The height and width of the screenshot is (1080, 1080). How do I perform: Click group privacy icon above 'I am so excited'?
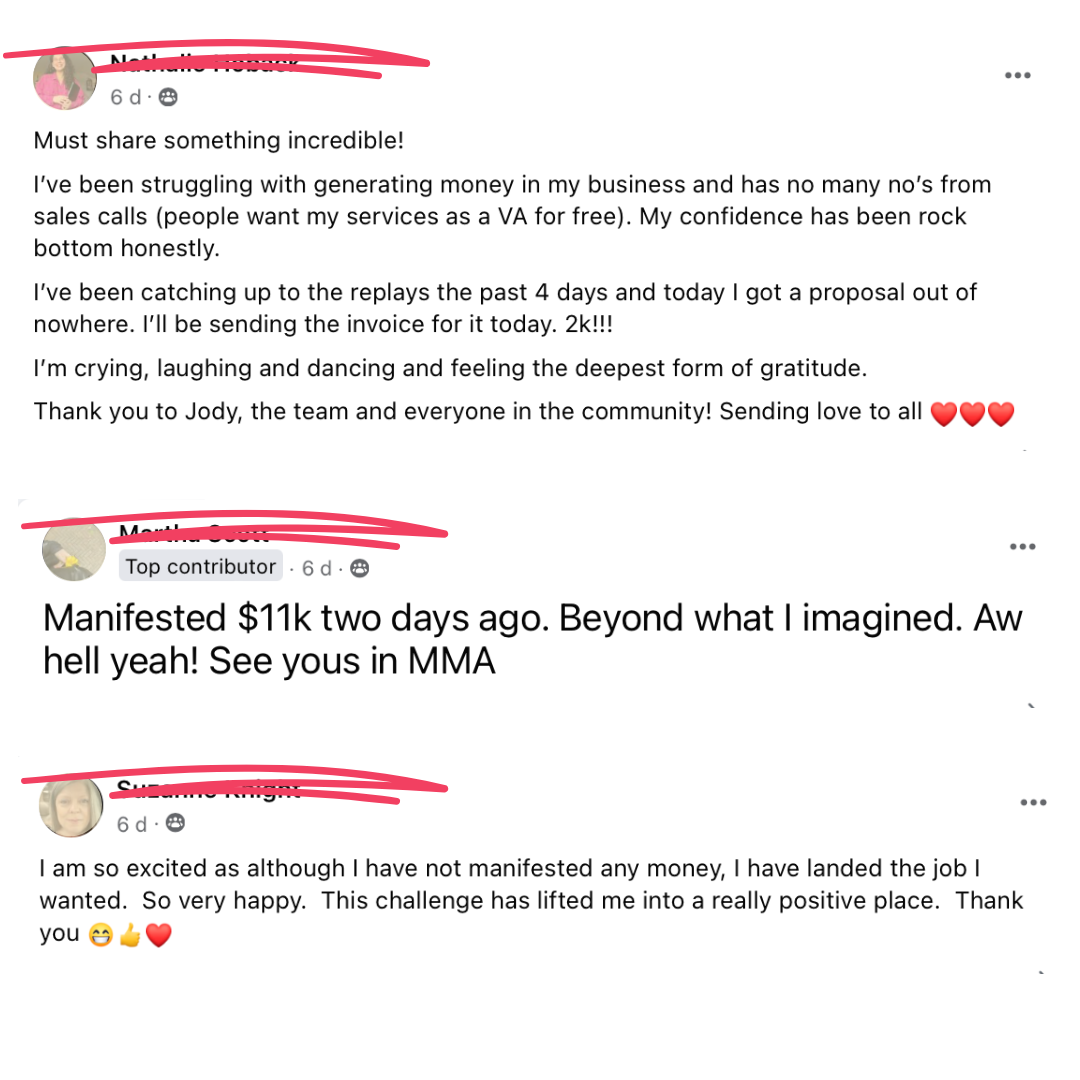pyautogui.click(x=176, y=822)
